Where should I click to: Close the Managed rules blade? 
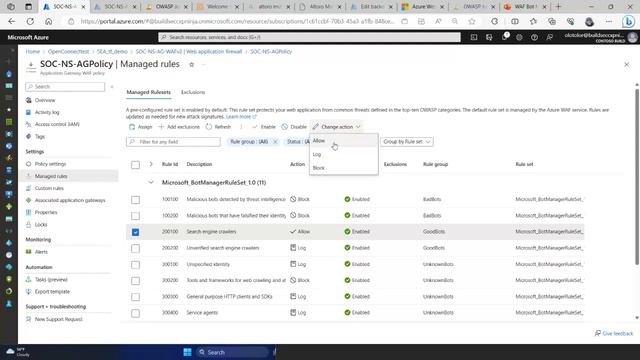pos(627,64)
